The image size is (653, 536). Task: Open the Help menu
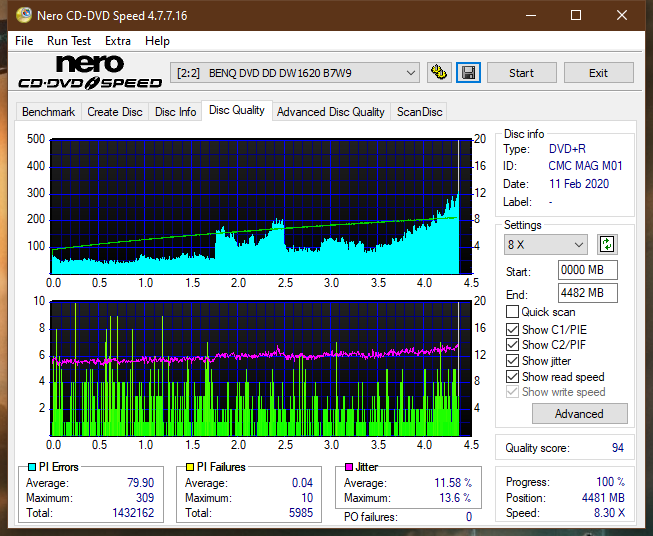(x=157, y=41)
